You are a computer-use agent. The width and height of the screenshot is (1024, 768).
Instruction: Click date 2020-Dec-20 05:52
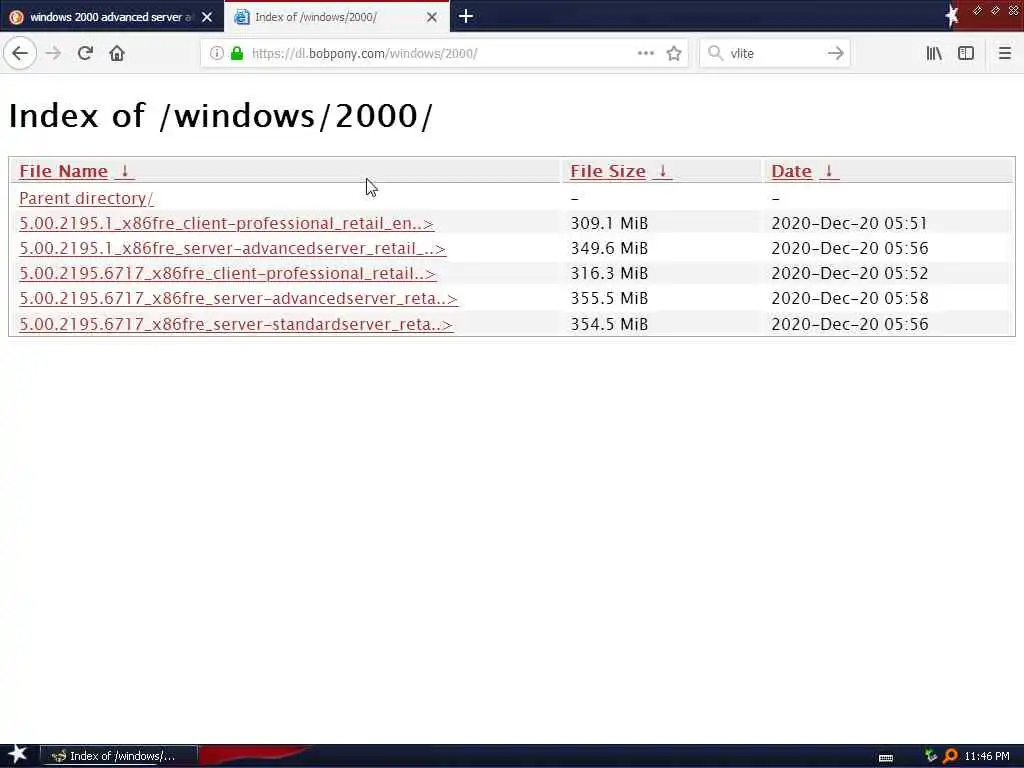[850, 273]
